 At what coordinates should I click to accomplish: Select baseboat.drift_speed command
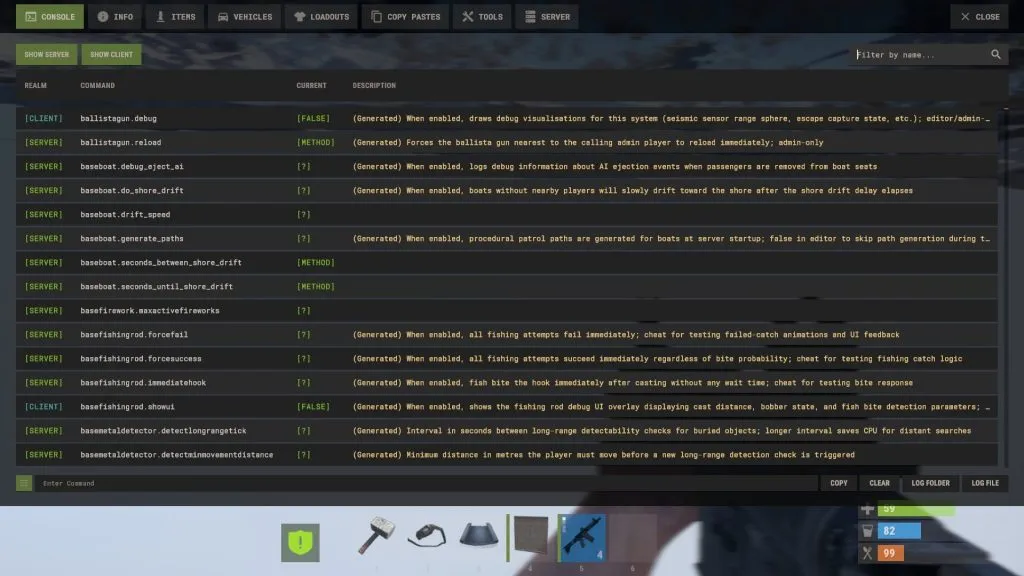tap(507, 214)
